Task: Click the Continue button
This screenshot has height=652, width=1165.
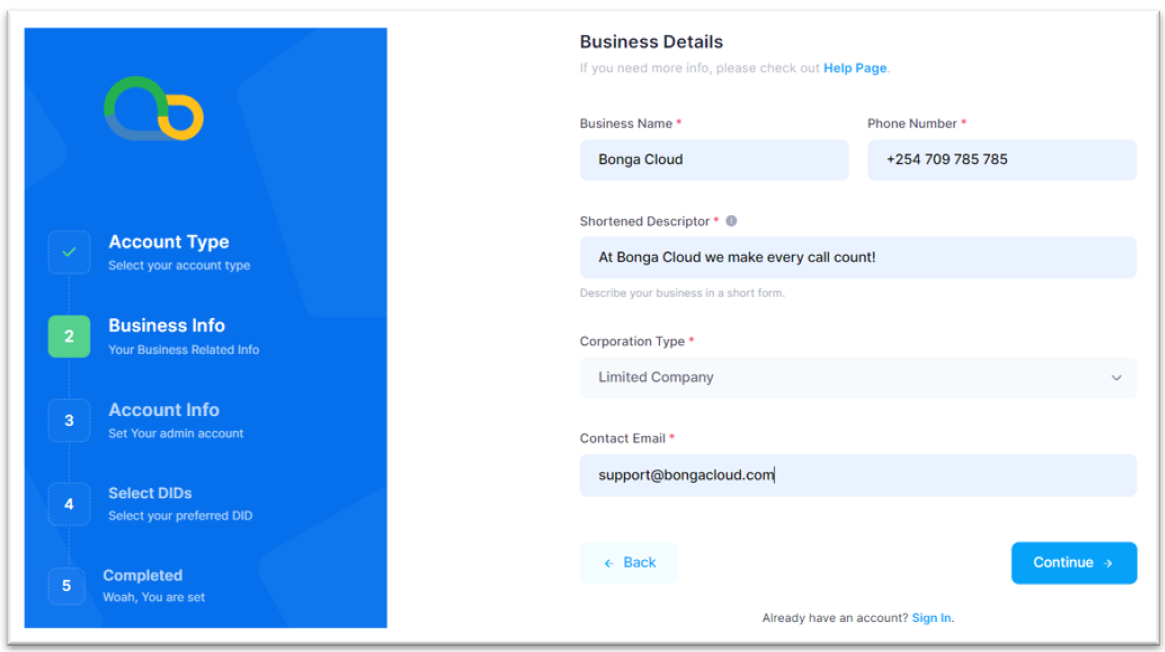Action: coord(1074,563)
